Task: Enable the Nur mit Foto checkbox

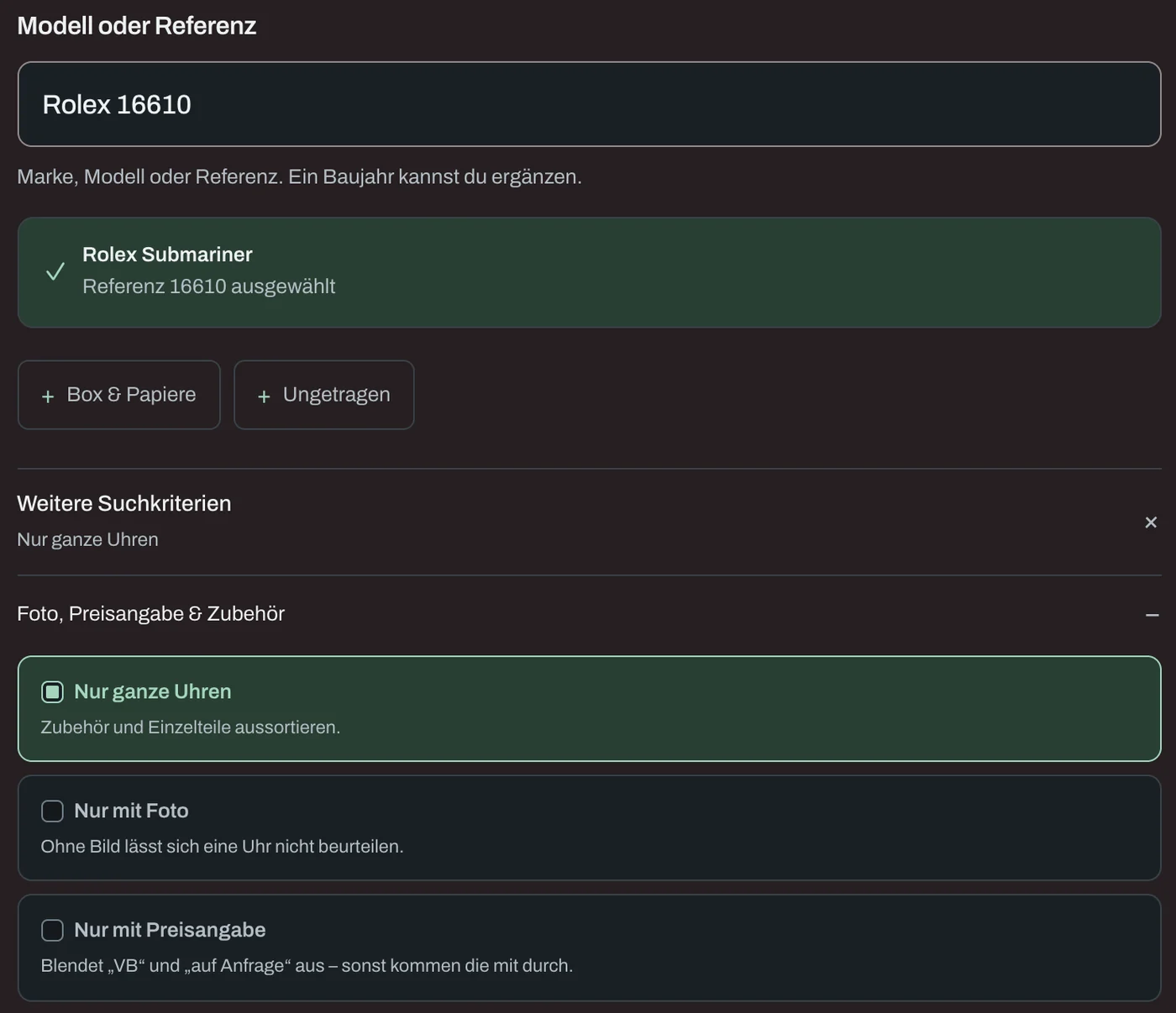Action: coord(52,811)
